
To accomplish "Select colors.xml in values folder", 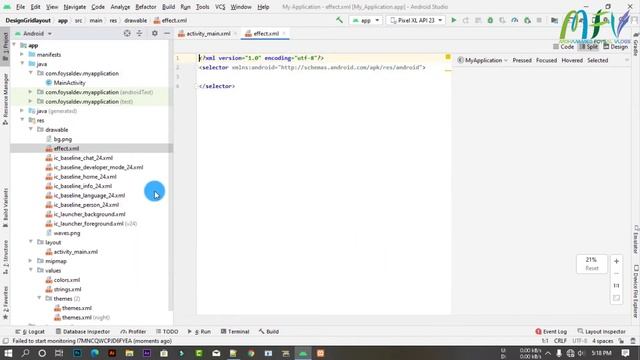I will (x=67, y=280).
